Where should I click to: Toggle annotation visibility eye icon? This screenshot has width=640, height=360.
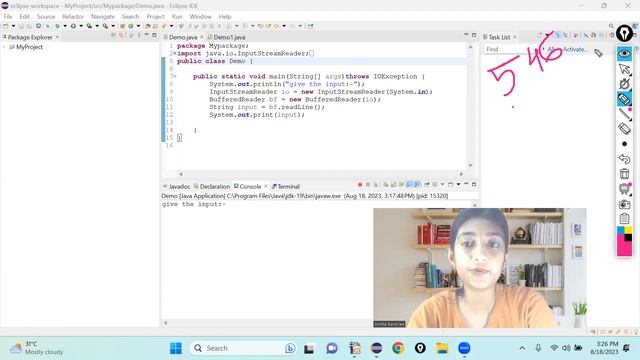[x=624, y=53]
